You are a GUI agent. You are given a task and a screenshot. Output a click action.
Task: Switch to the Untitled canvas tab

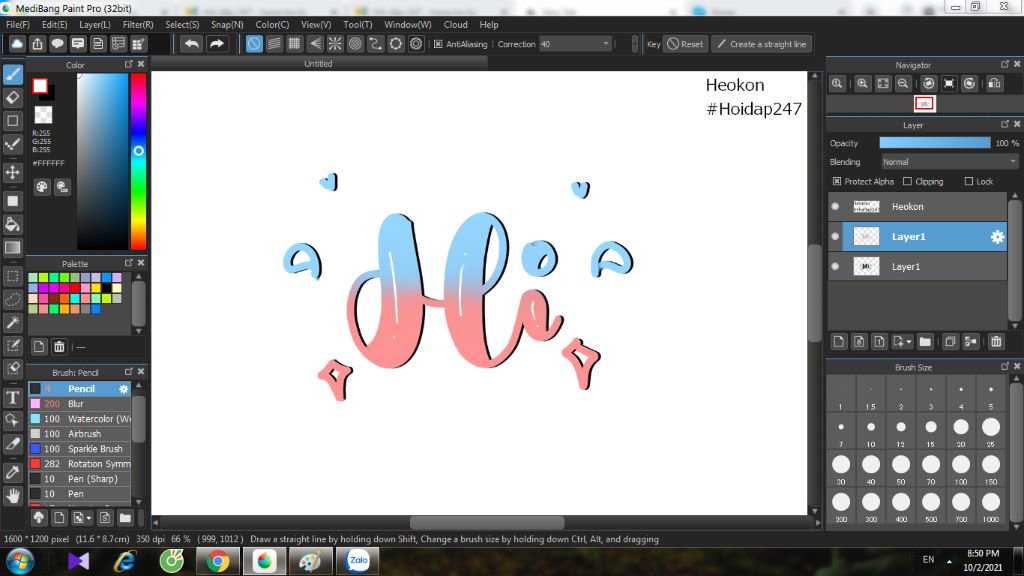[319, 64]
